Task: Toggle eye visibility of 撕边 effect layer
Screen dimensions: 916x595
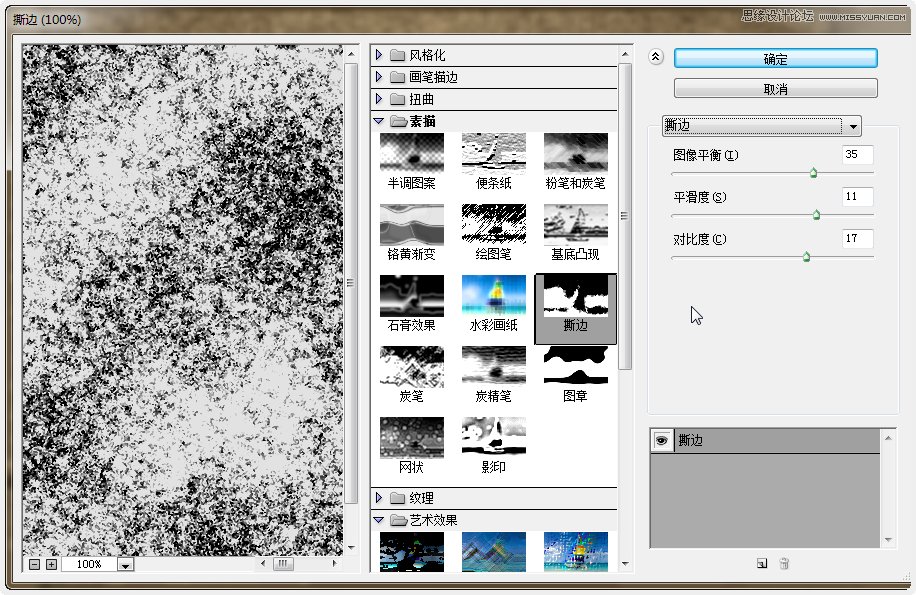Action: point(661,440)
